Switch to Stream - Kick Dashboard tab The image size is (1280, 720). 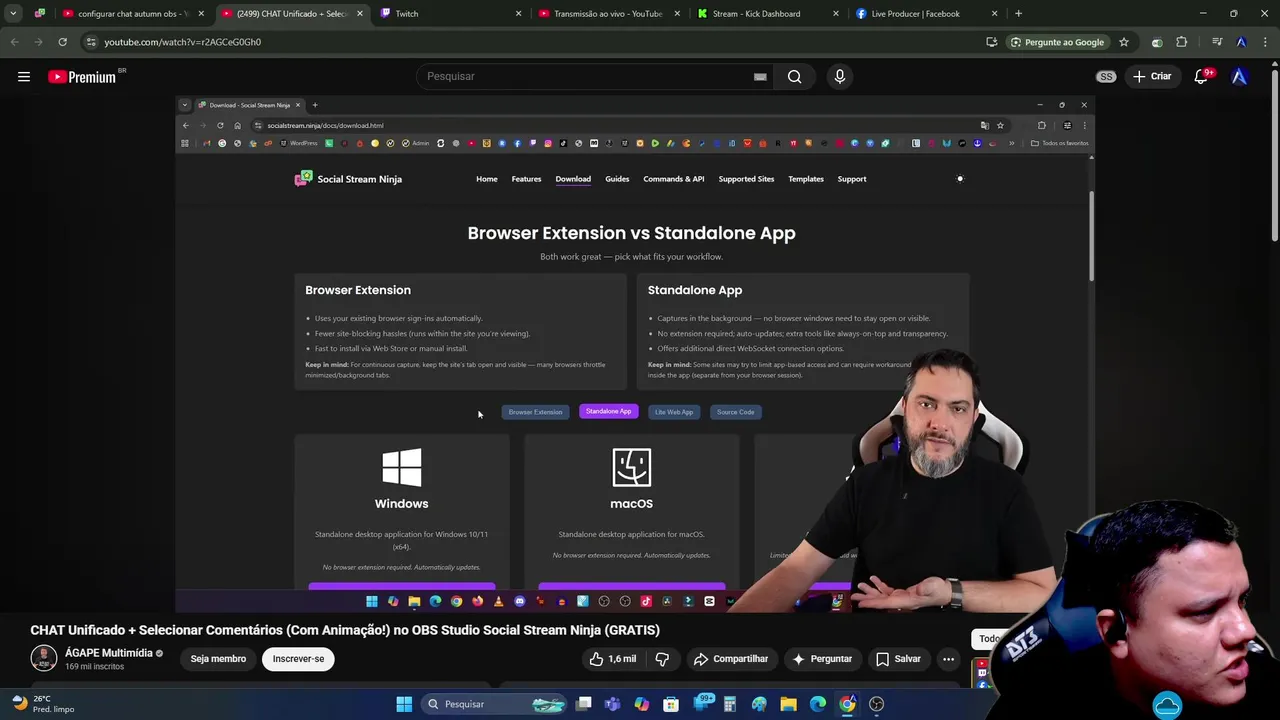click(767, 14)
